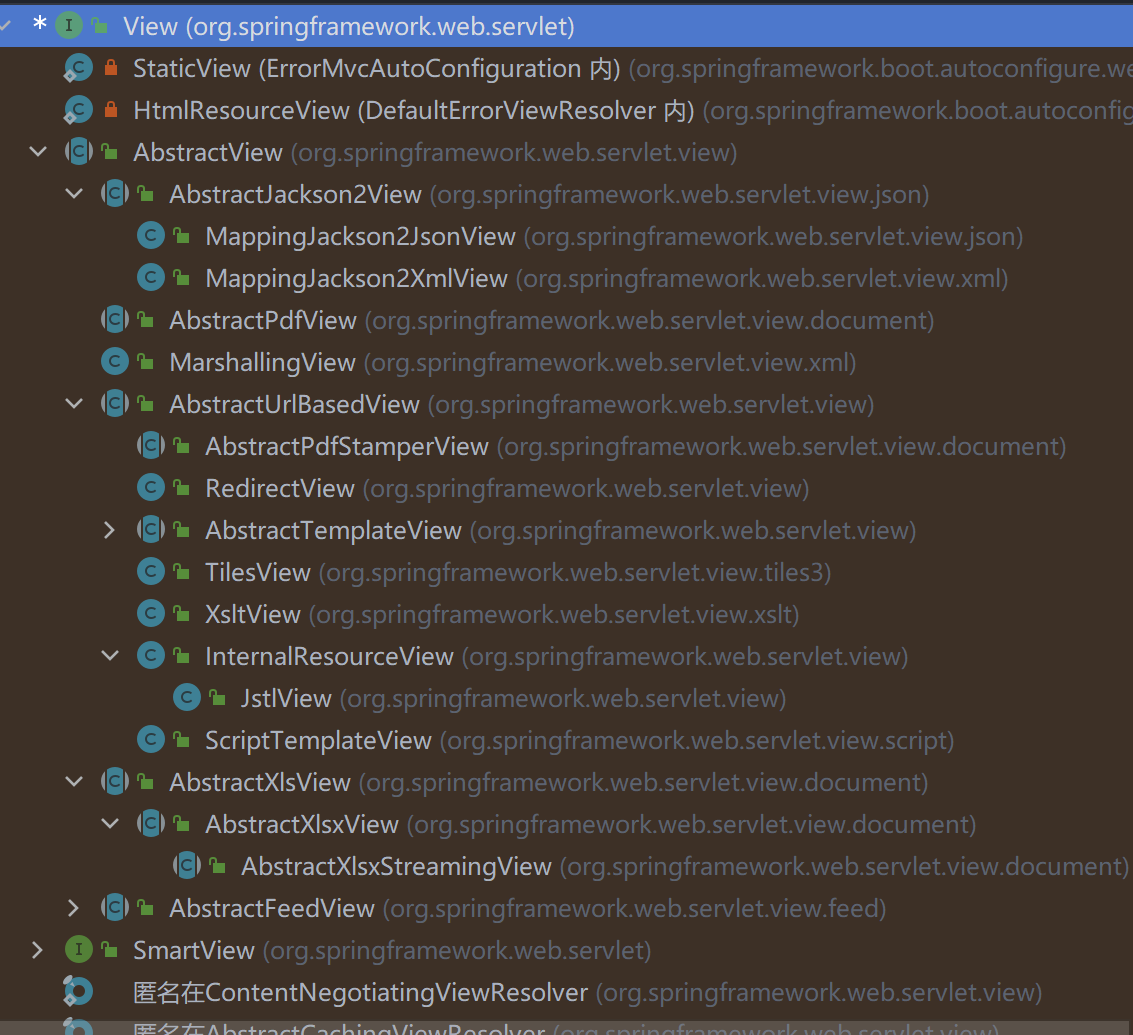The width and height of the screenshot is (1133, 1035).
Task: Click the abstract class icon of AbstractJackson2View
Action: point(115,194)
